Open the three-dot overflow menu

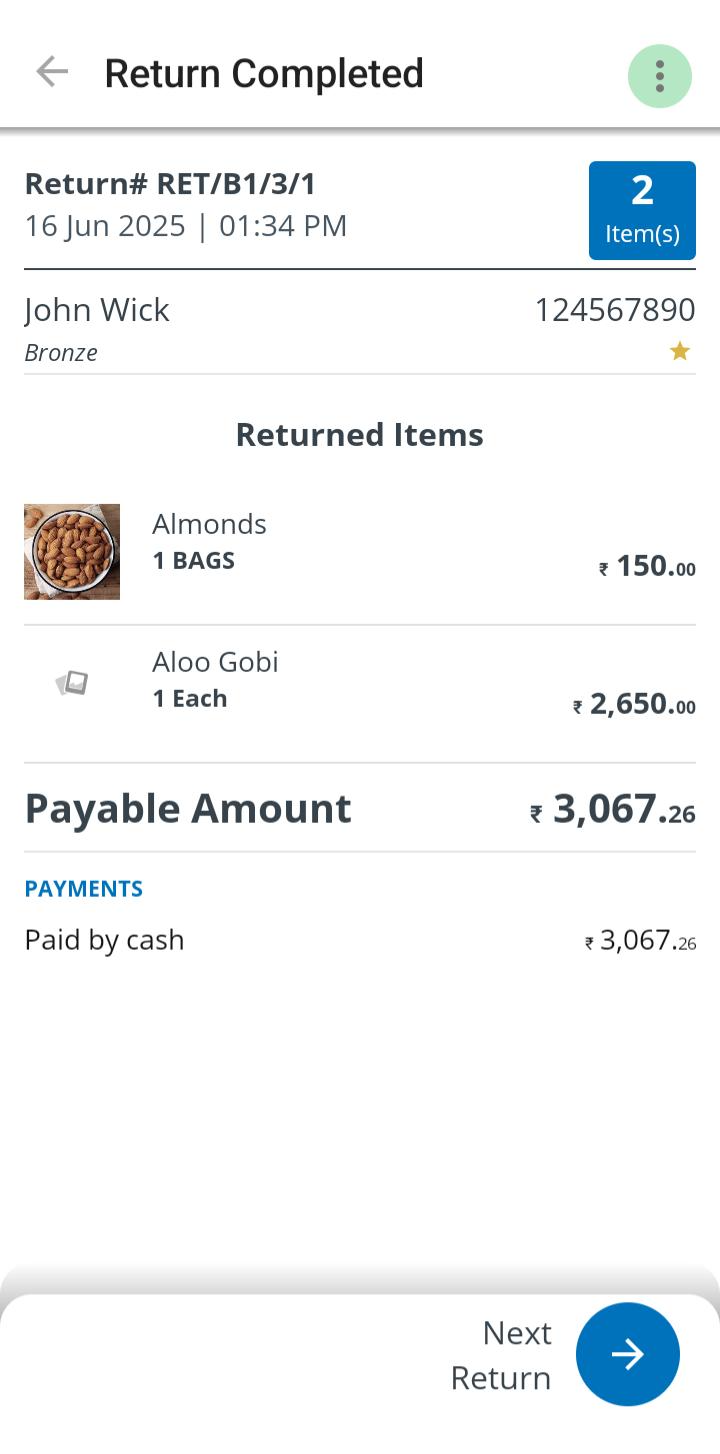pyautogui.click(x=659, y=76)
